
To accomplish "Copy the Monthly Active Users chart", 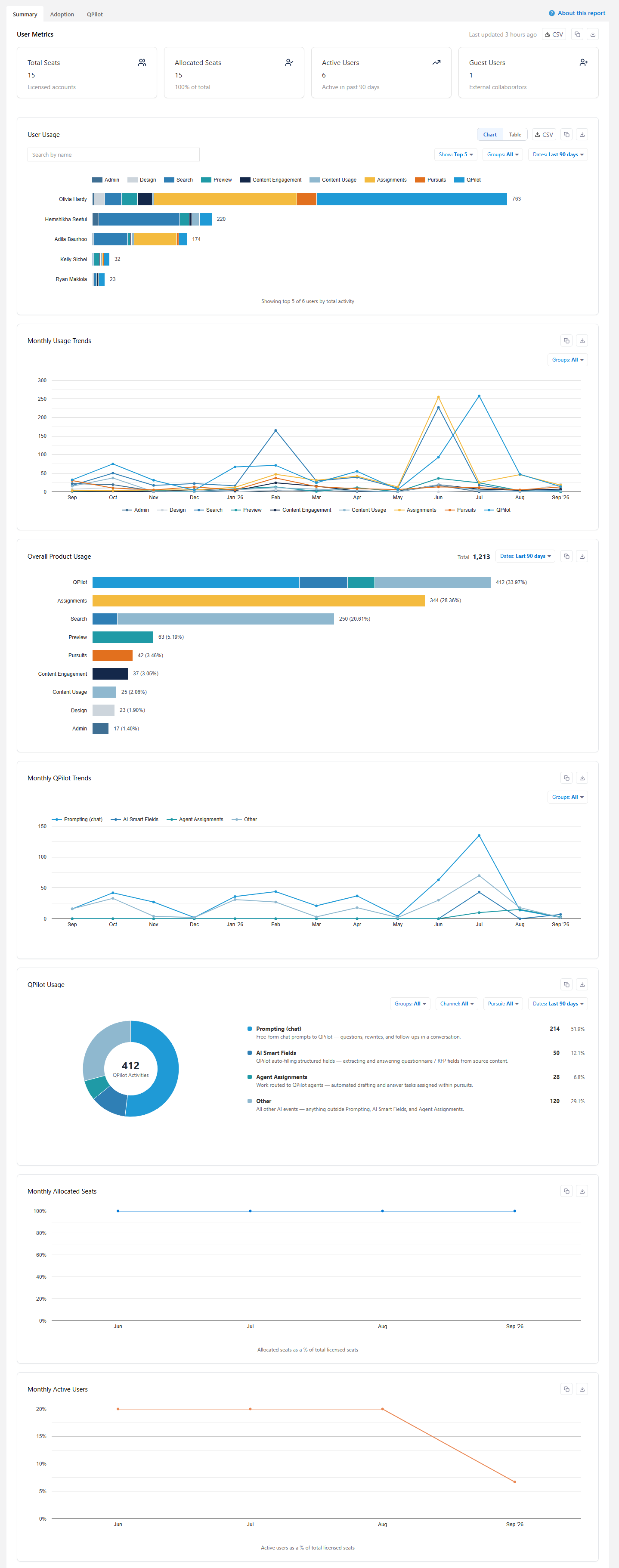I will coord(566,1389).
